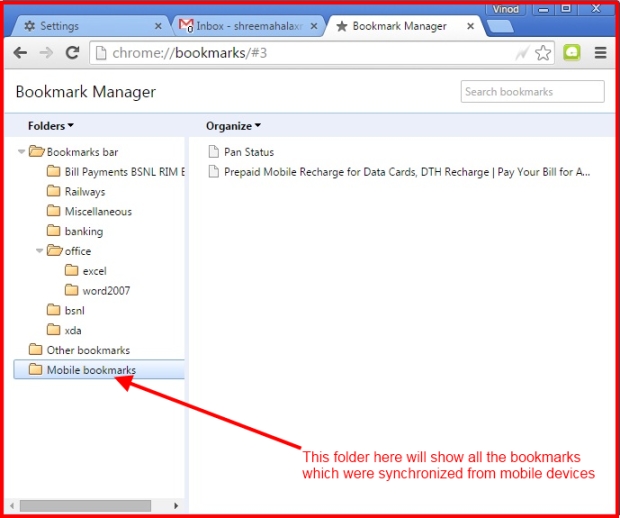The image size is (620, 518).
Task: Click the Vinod profile button
Action: (x=505, y=9)
